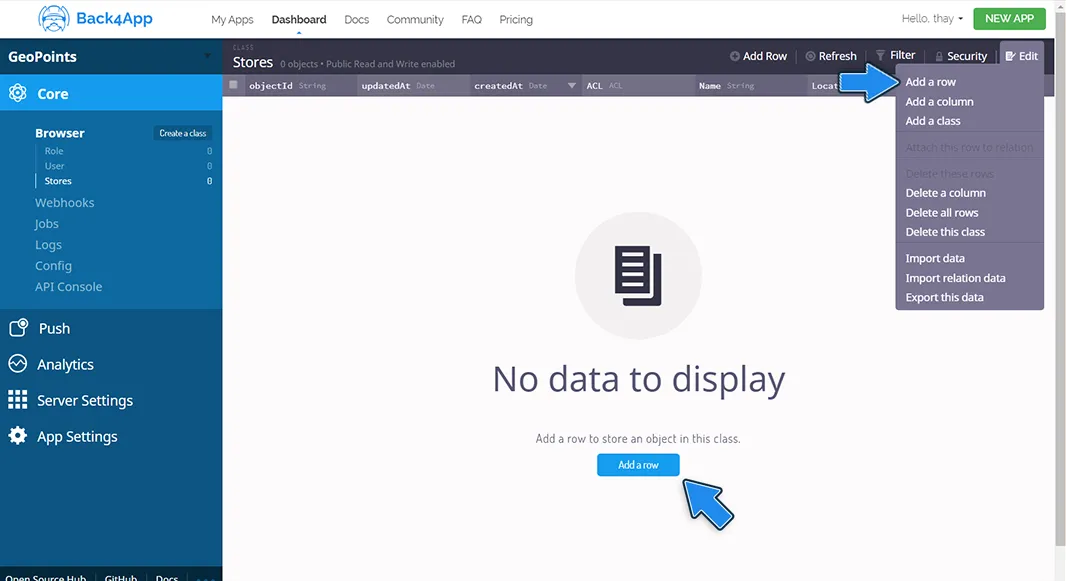Open API Console in the sidebar
Screen dimensions: 1066x581
[69, 287]
